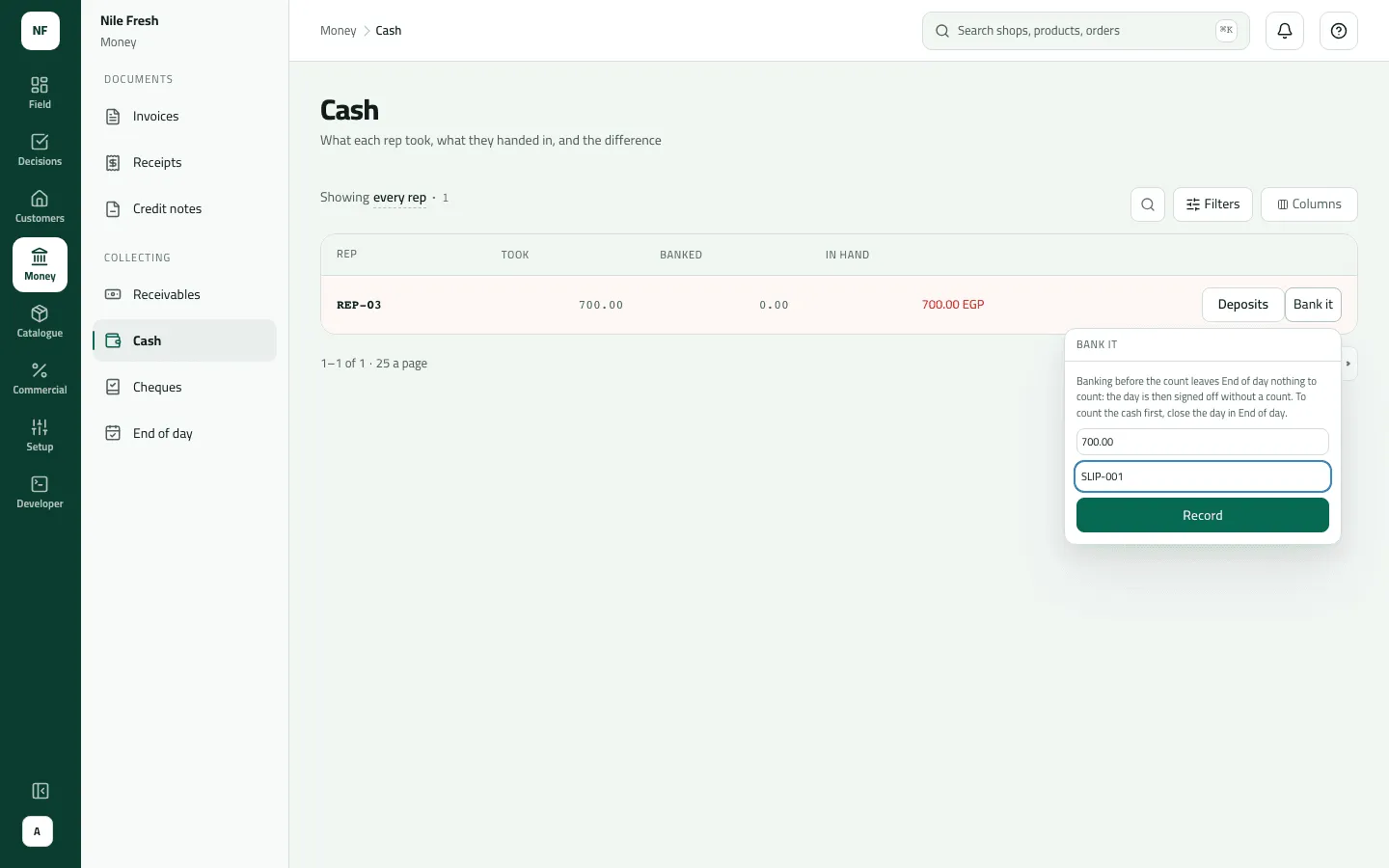
Task: Open the help question mark icon
Action: point(1339,31)
